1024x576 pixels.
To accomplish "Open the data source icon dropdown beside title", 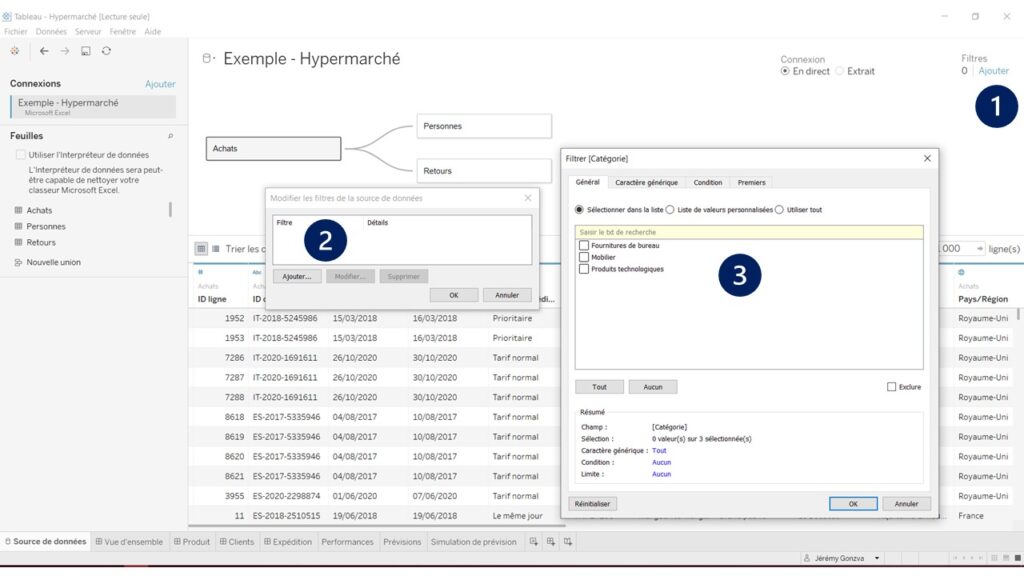I will coord(209,59).
